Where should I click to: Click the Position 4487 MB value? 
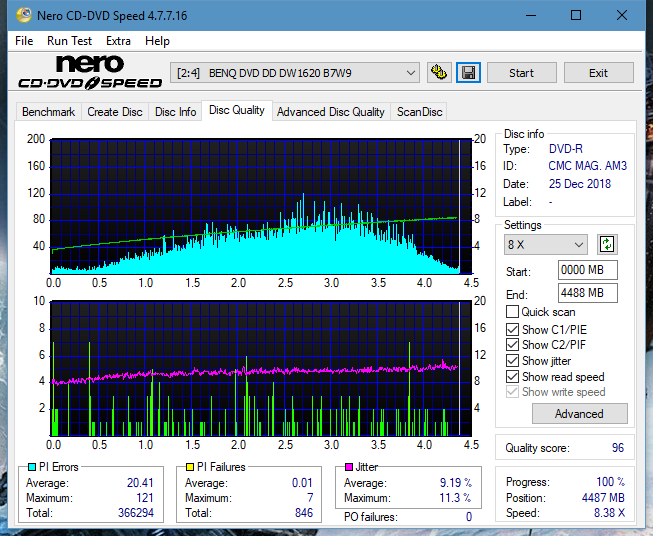[x=603, y=498]
